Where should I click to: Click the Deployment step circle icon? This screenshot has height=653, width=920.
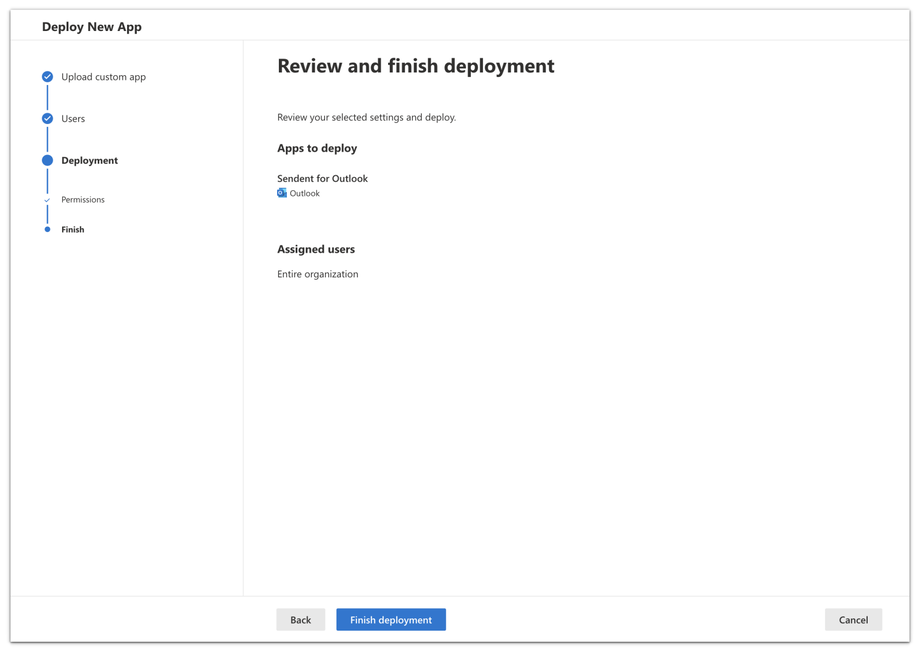pyautogui.click(x=47, y=160)
